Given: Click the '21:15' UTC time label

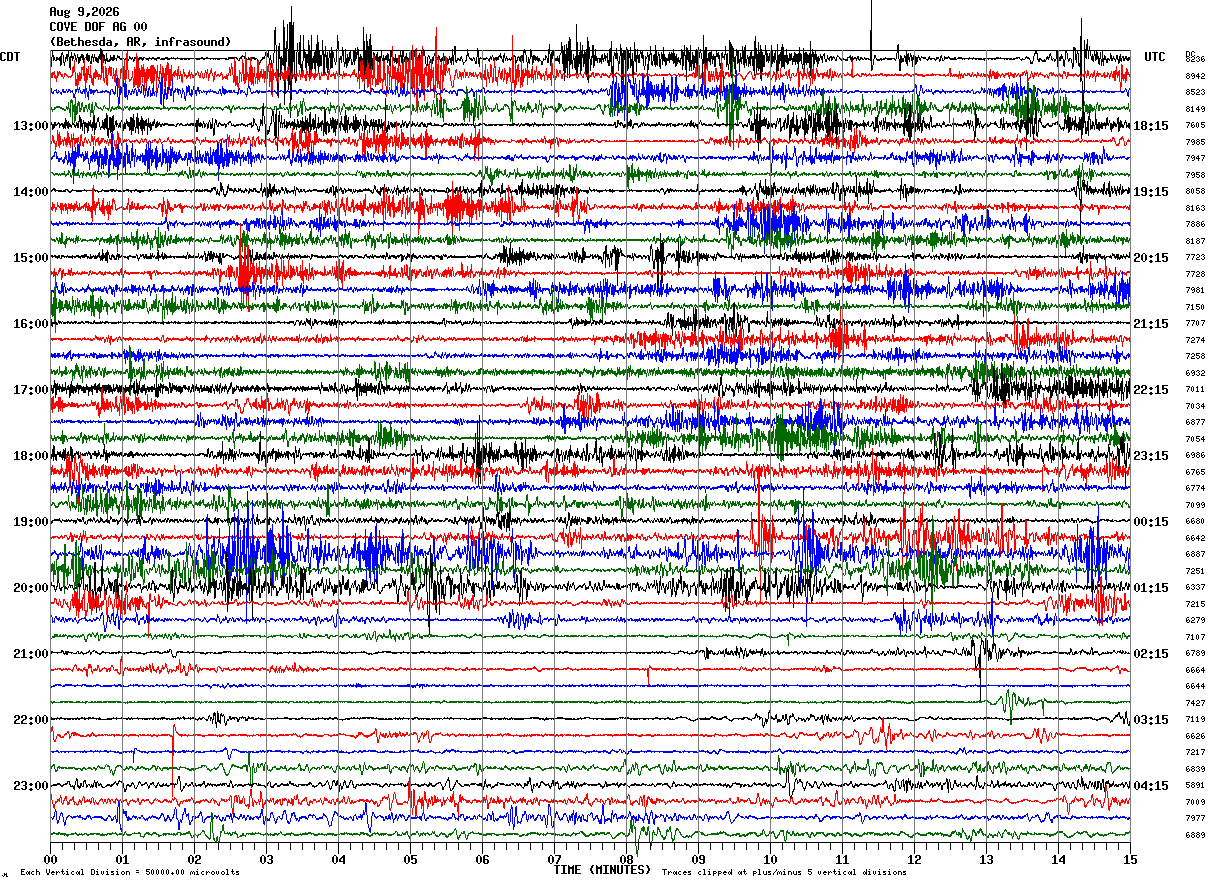Looking at the screenshot, I should click(1151, 324).
